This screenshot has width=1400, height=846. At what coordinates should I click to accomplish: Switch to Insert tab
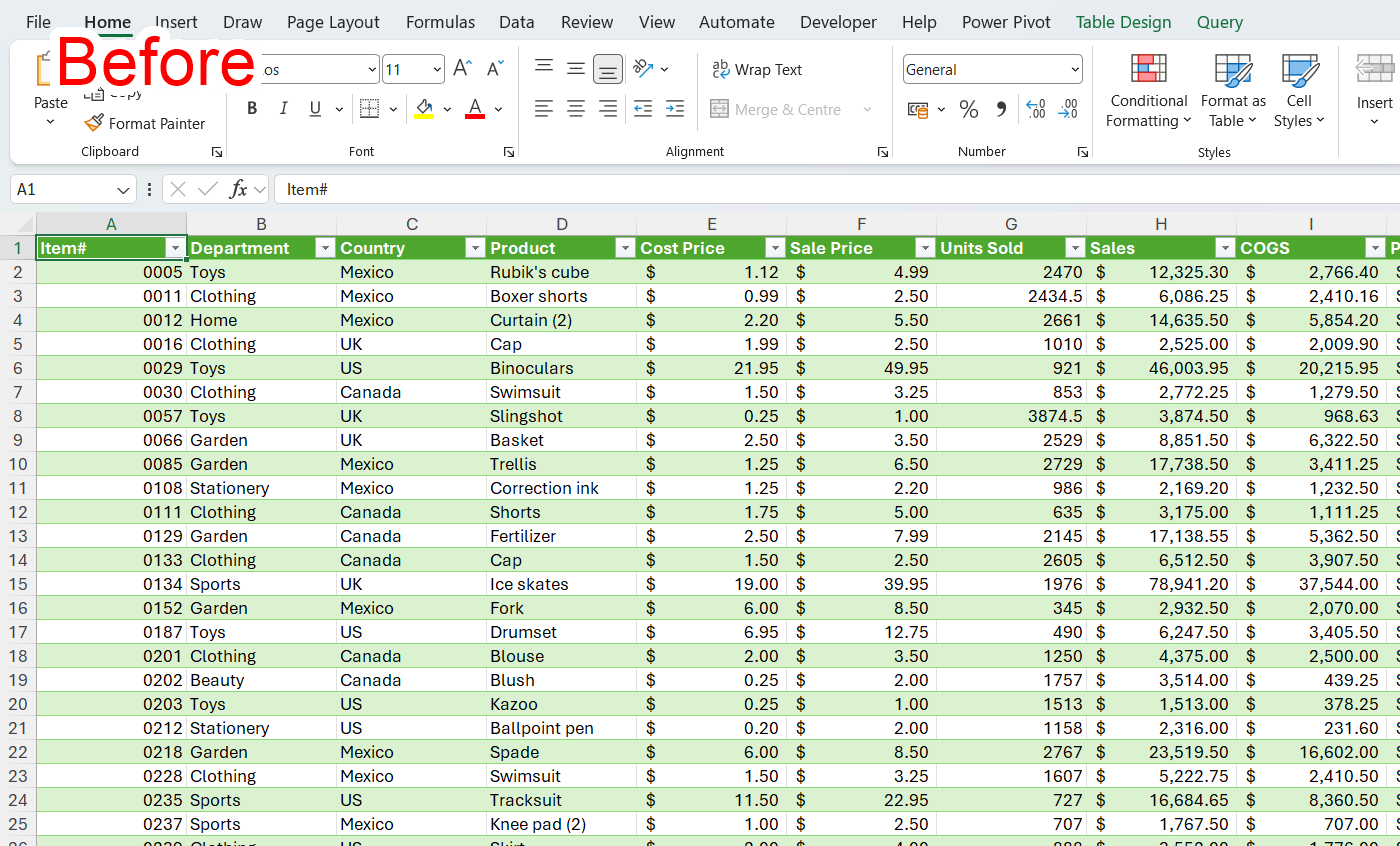[176, 22]
